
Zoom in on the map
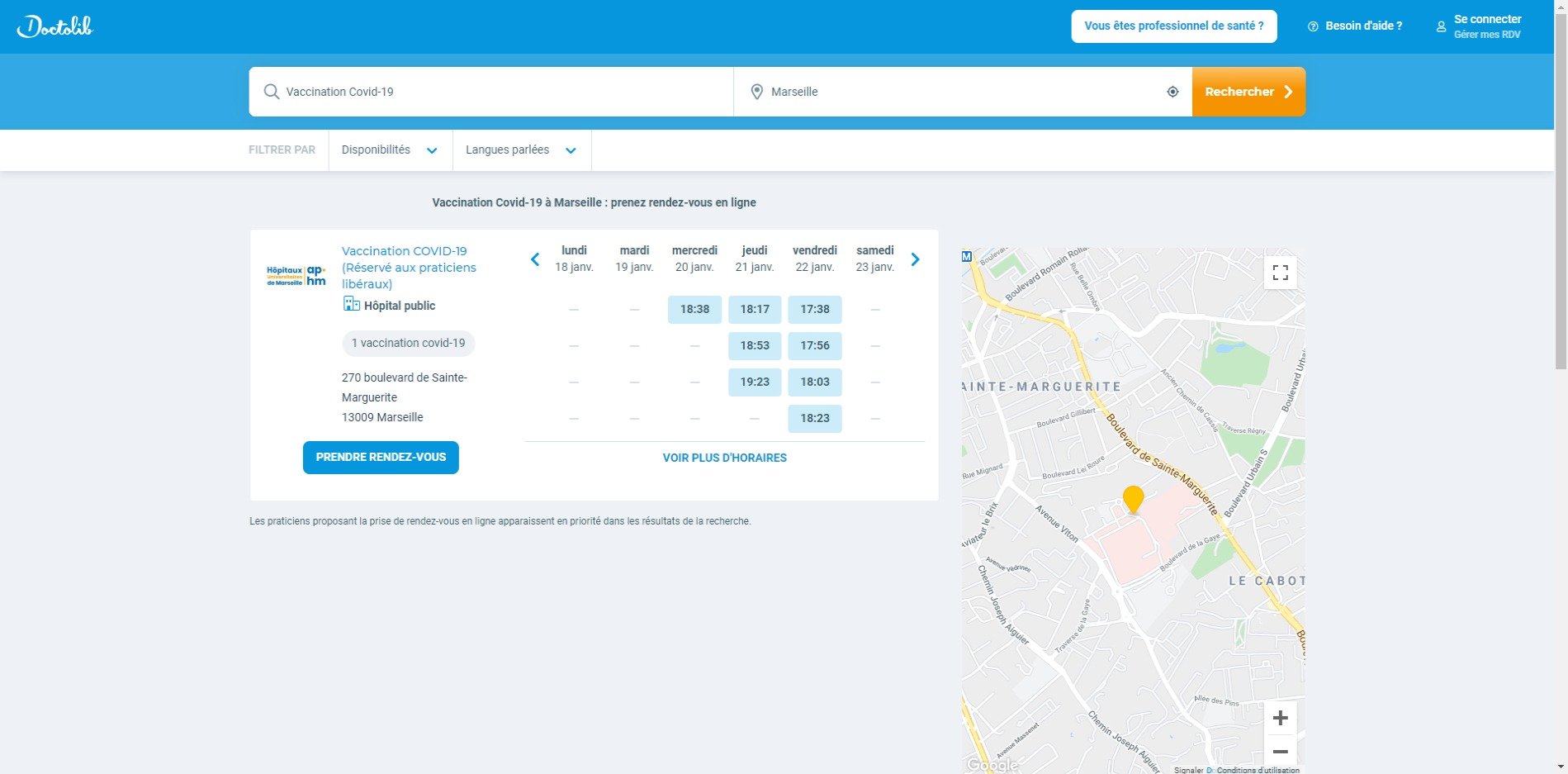(1281, 719)
